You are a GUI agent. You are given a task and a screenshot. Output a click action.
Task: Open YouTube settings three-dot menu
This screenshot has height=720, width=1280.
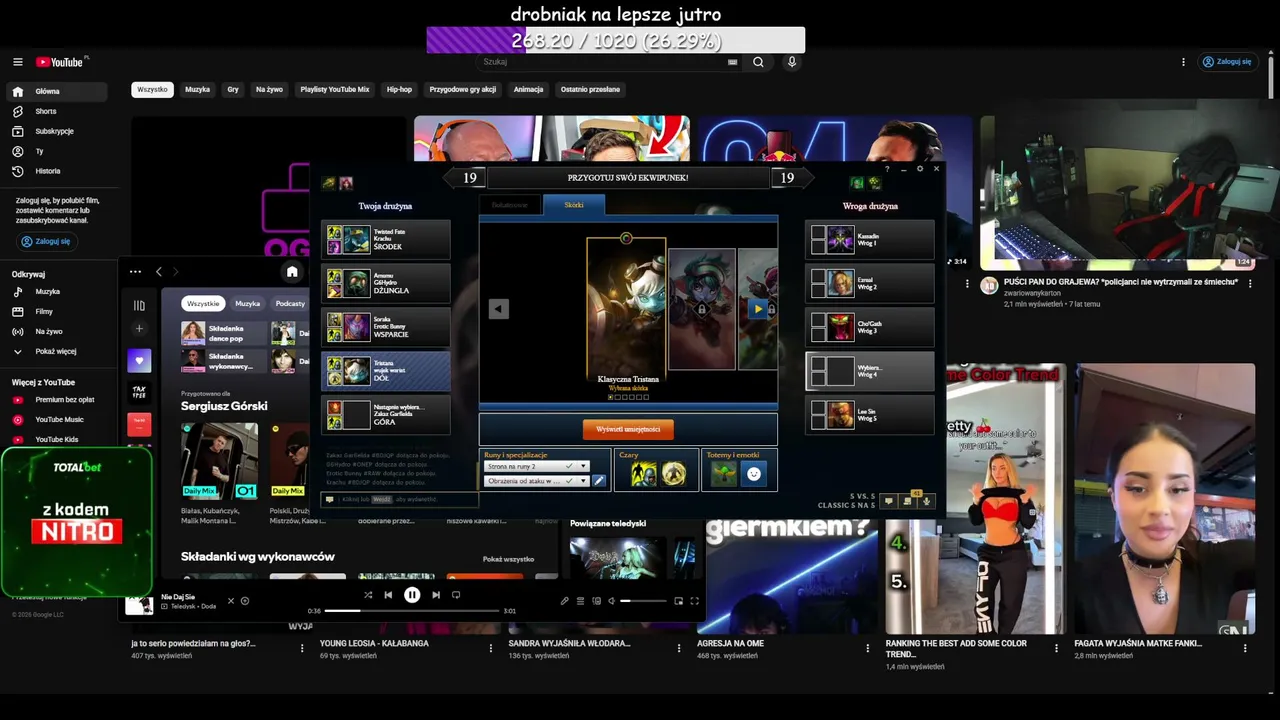click(1183, 62)
